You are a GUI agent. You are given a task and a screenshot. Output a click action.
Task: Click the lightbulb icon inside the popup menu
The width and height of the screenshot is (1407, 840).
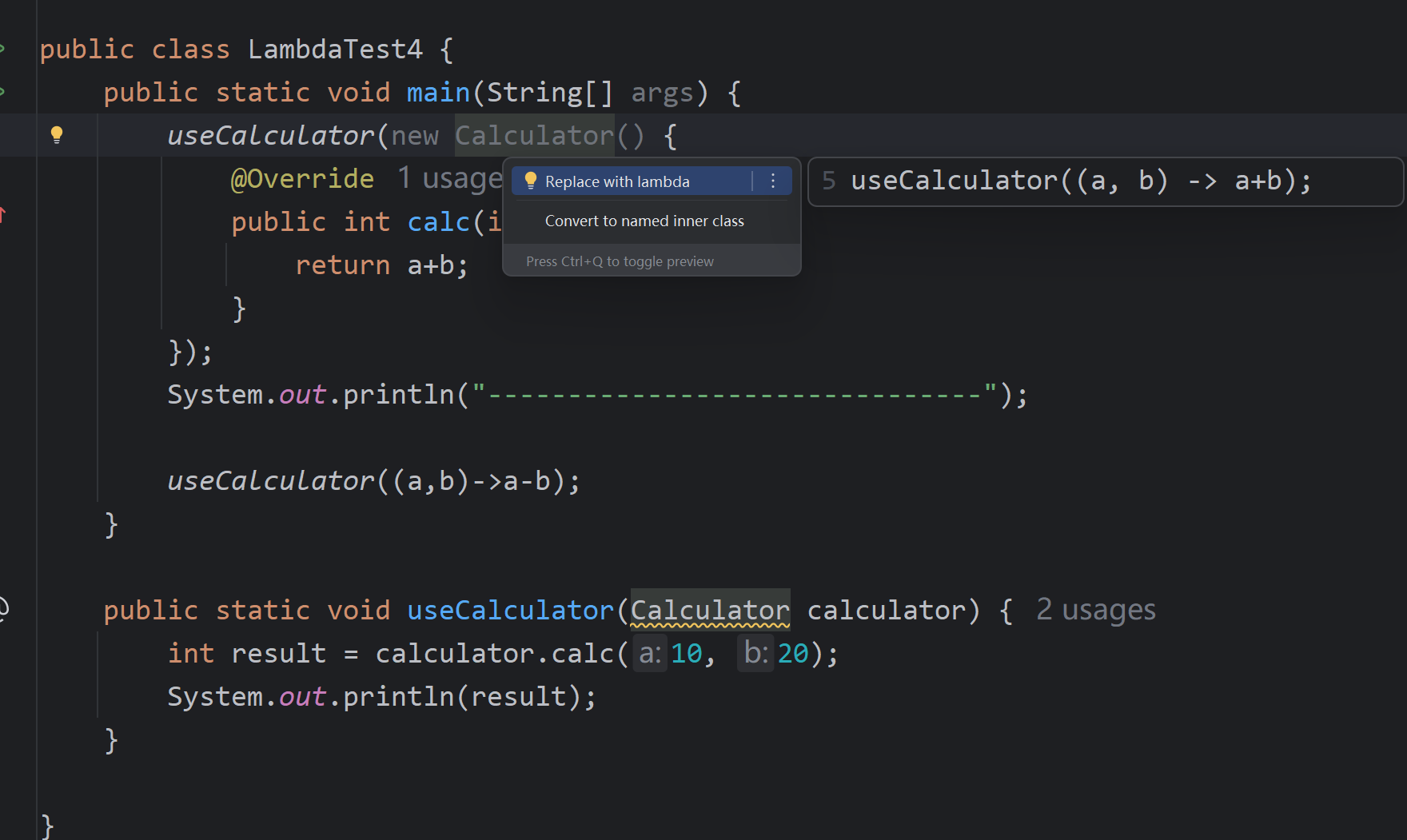point(530,181)
